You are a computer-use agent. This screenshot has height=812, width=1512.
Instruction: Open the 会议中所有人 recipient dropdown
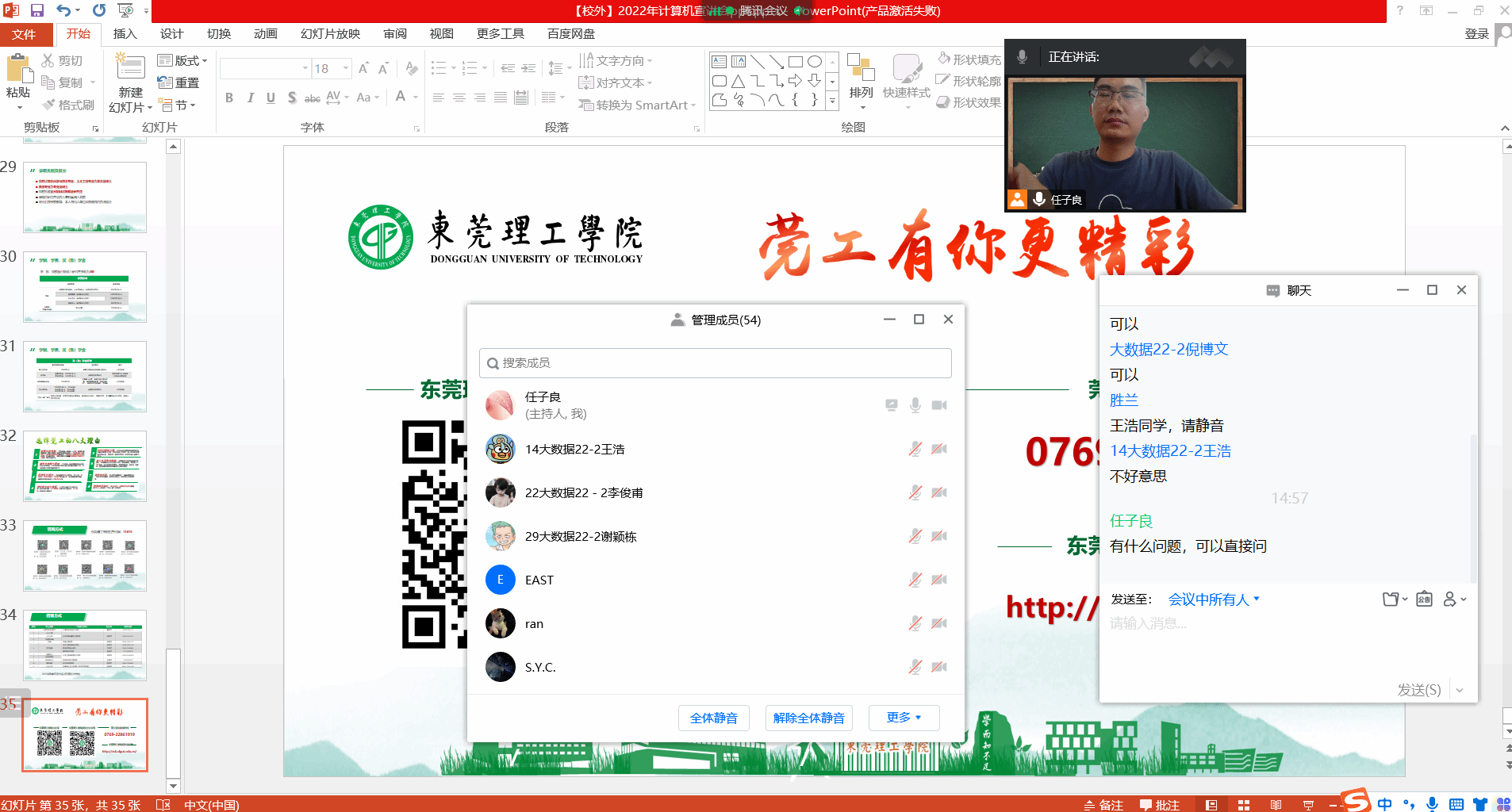tap(1213, 599)
